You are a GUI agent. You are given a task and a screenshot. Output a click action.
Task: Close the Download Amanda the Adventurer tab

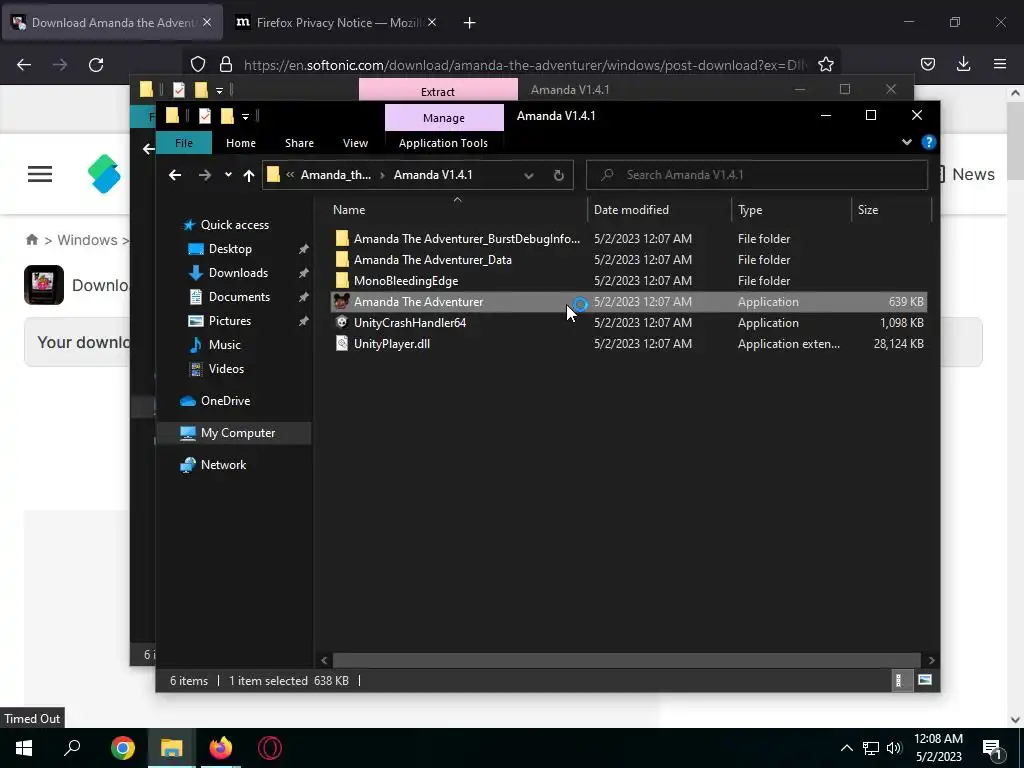pyautogui.click(x=207, y=22)
